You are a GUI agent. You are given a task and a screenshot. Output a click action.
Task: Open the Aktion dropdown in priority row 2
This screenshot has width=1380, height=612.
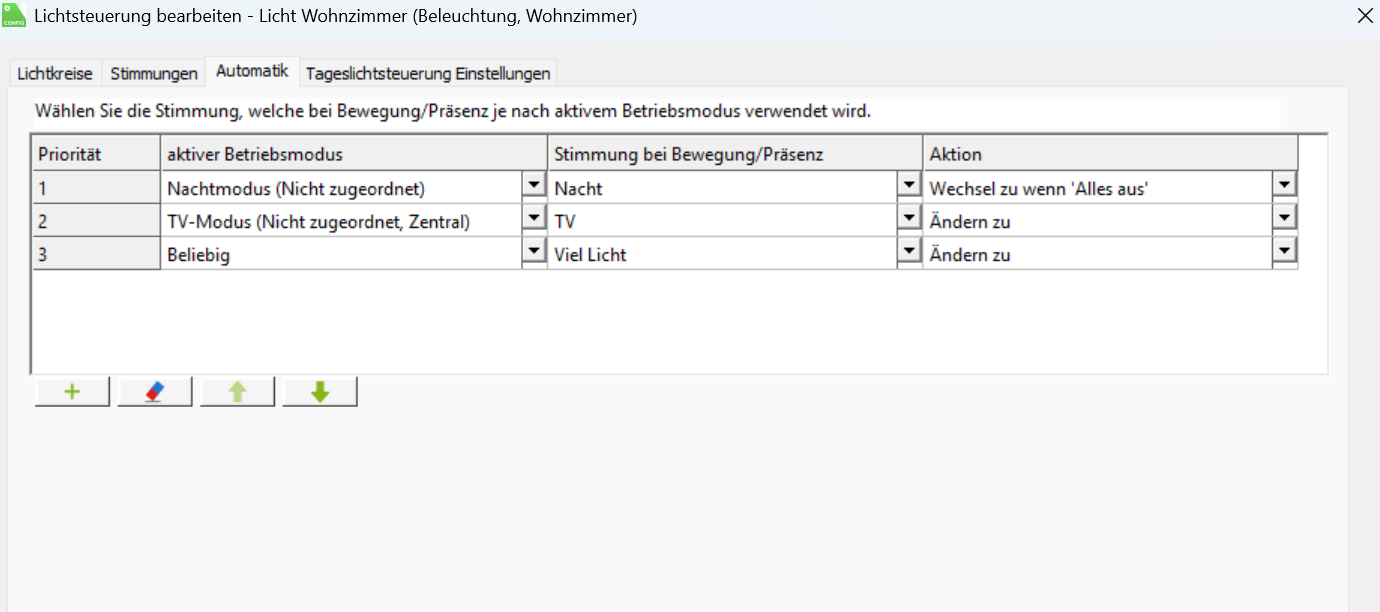coord(1284,219)
